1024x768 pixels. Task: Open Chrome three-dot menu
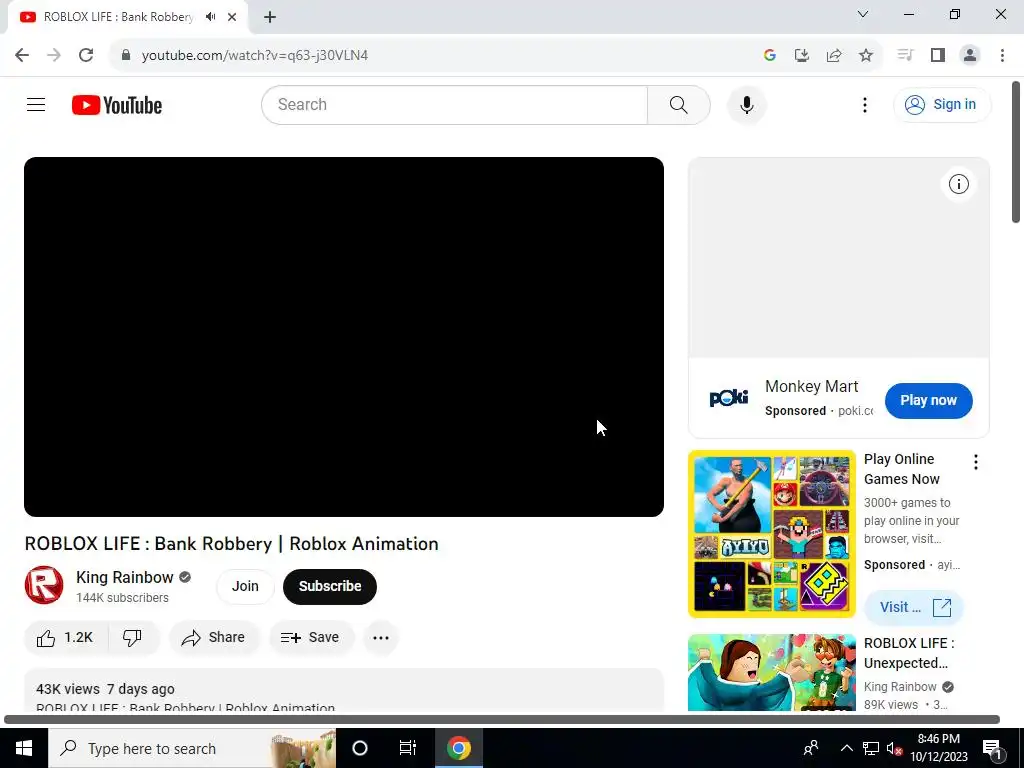(1002, 56)
